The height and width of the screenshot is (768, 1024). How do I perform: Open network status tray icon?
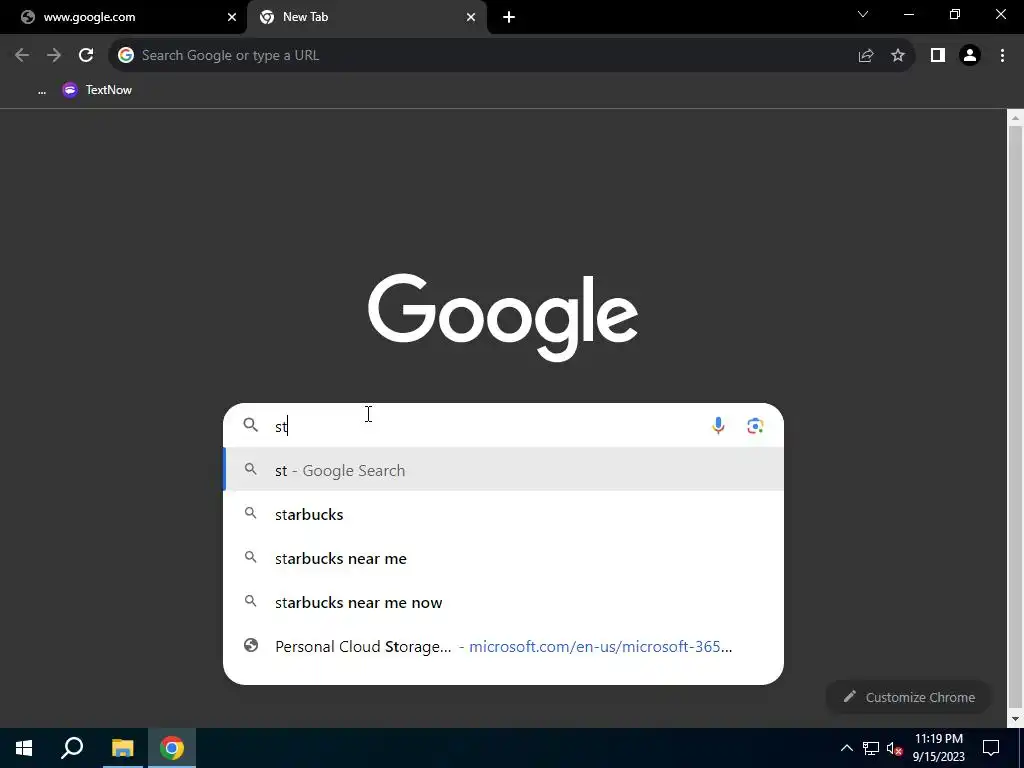(871, 748)
